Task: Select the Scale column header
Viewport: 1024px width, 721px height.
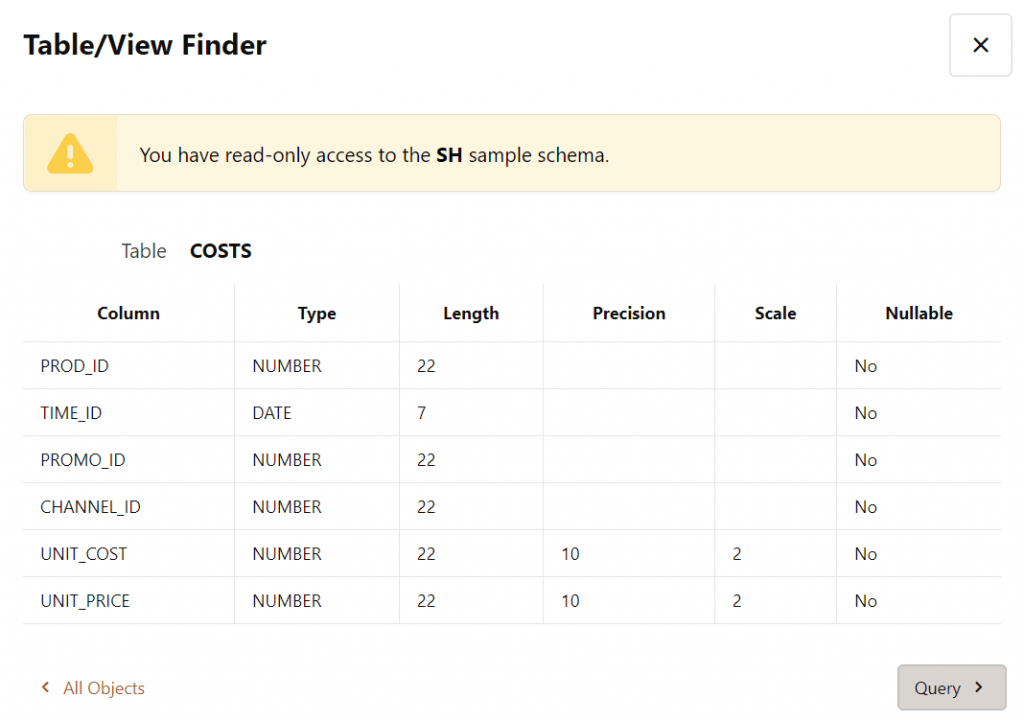Action: [775, 313]
